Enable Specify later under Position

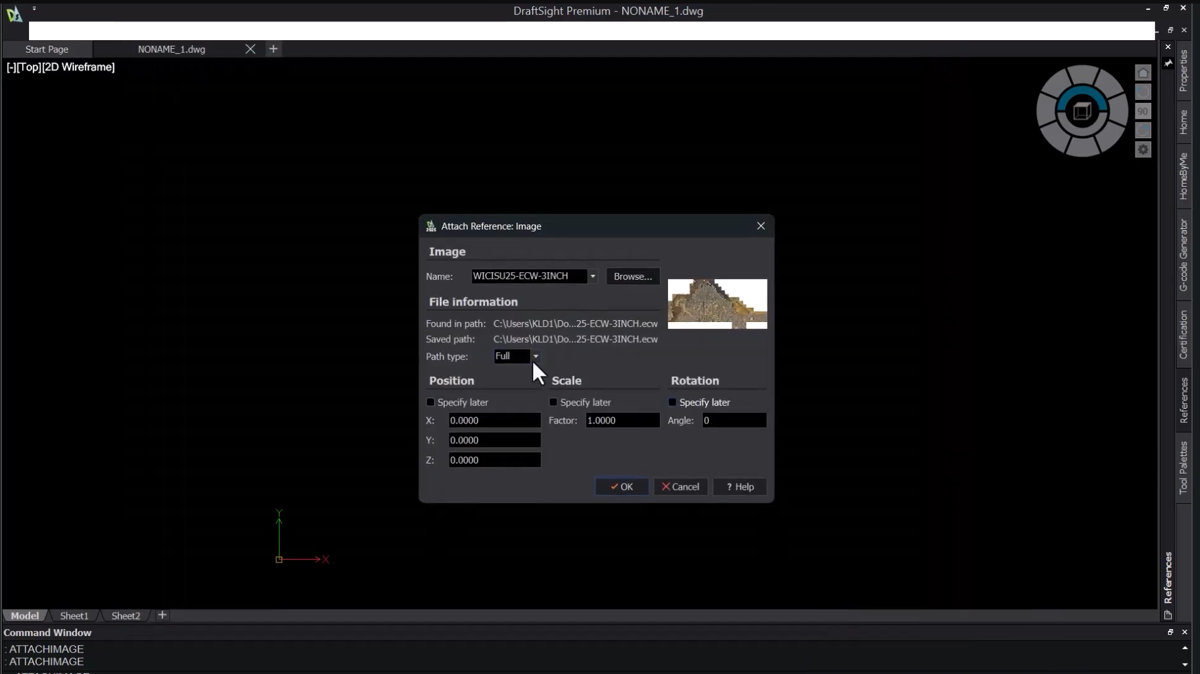pyautogui.click(x=431, y=402)
